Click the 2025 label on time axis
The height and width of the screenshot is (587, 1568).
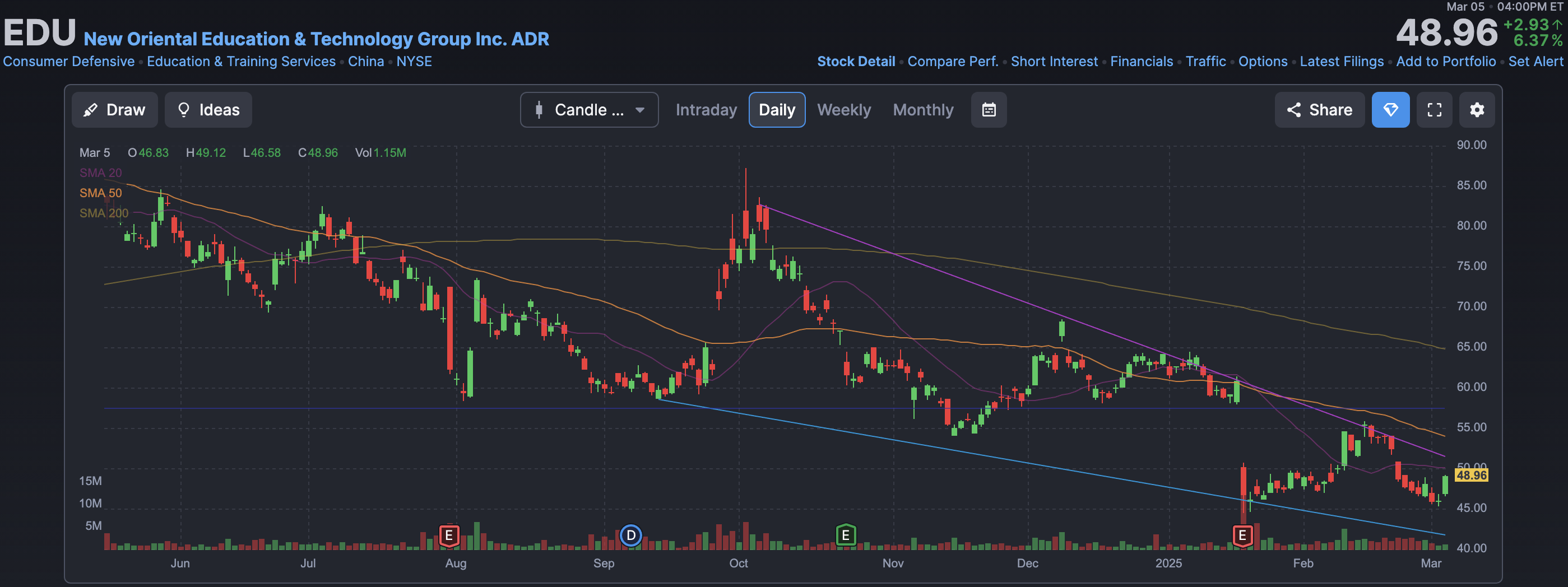(x=1168, y=563)
